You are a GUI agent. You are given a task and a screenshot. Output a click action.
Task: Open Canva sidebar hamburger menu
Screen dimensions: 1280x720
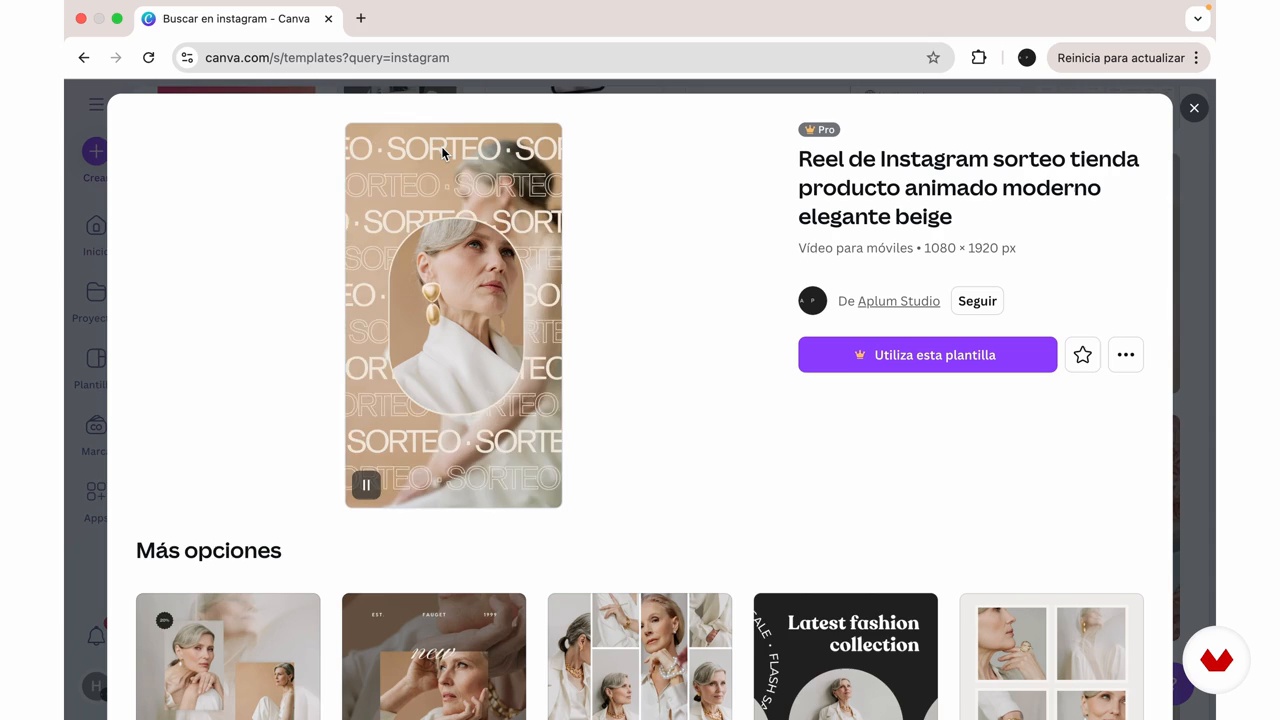pyautogui.click(x=96, y=105)
